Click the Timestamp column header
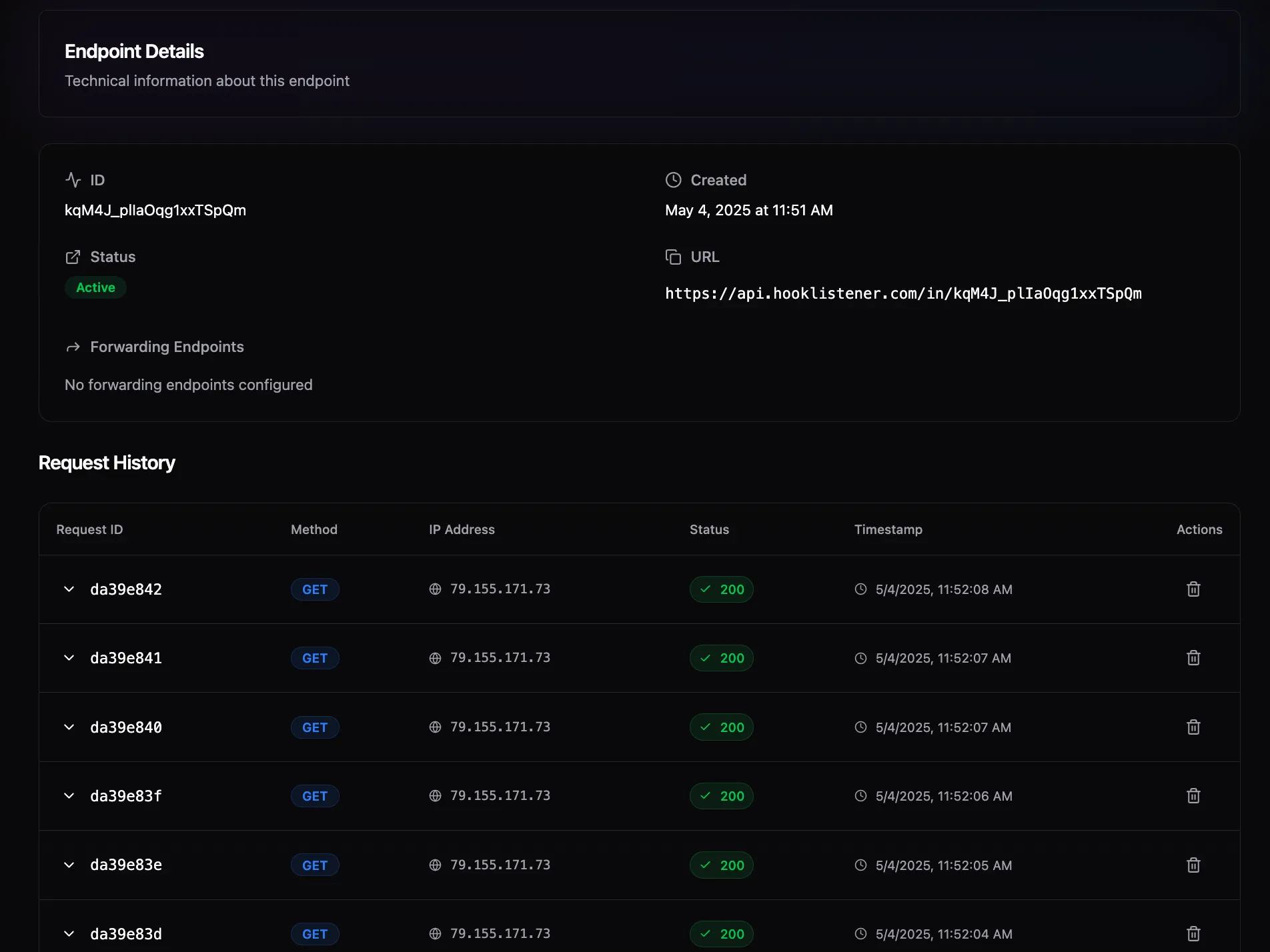 click(x=888, y=529)
